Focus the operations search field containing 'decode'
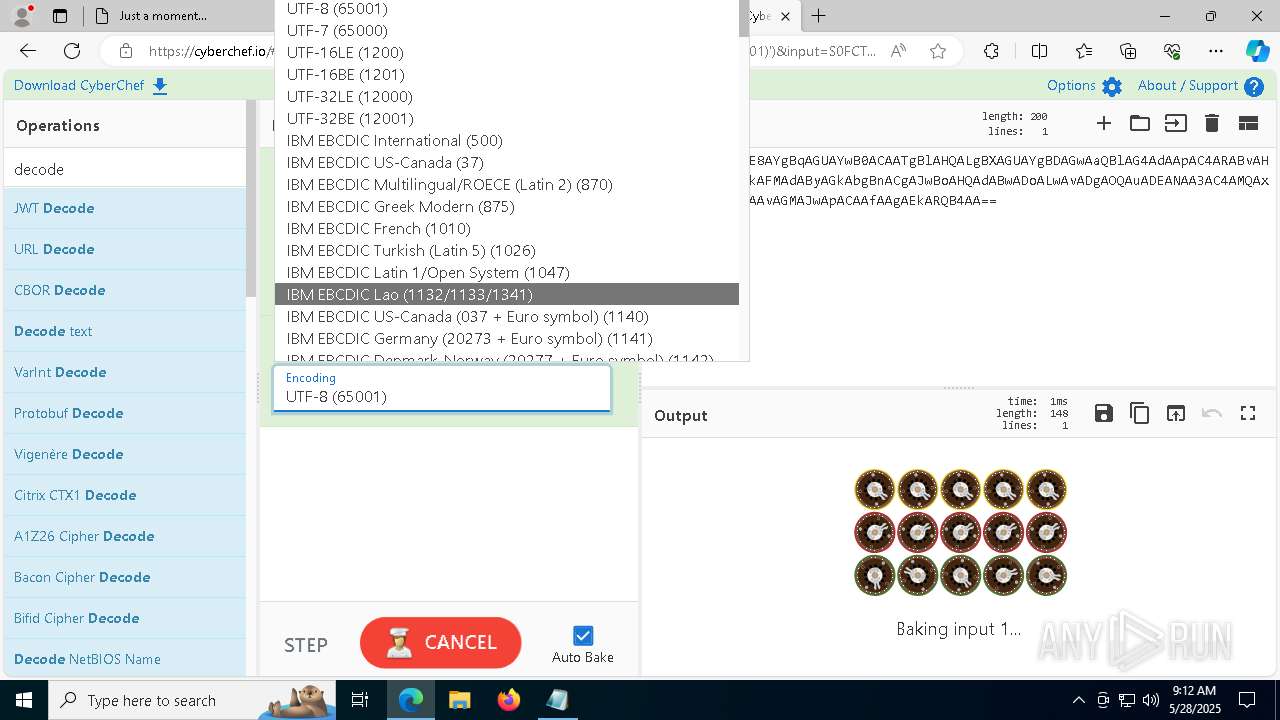Screen dimensions: 1280x720 point(125,169)
